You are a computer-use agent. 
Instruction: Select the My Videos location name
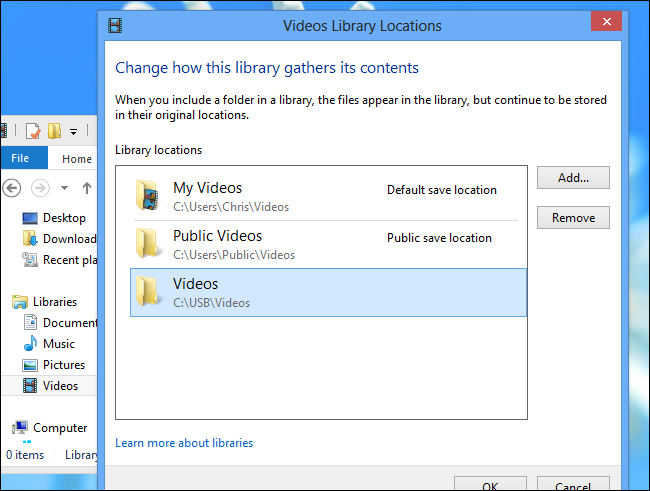pyautogui.click(x=208, y=188)
